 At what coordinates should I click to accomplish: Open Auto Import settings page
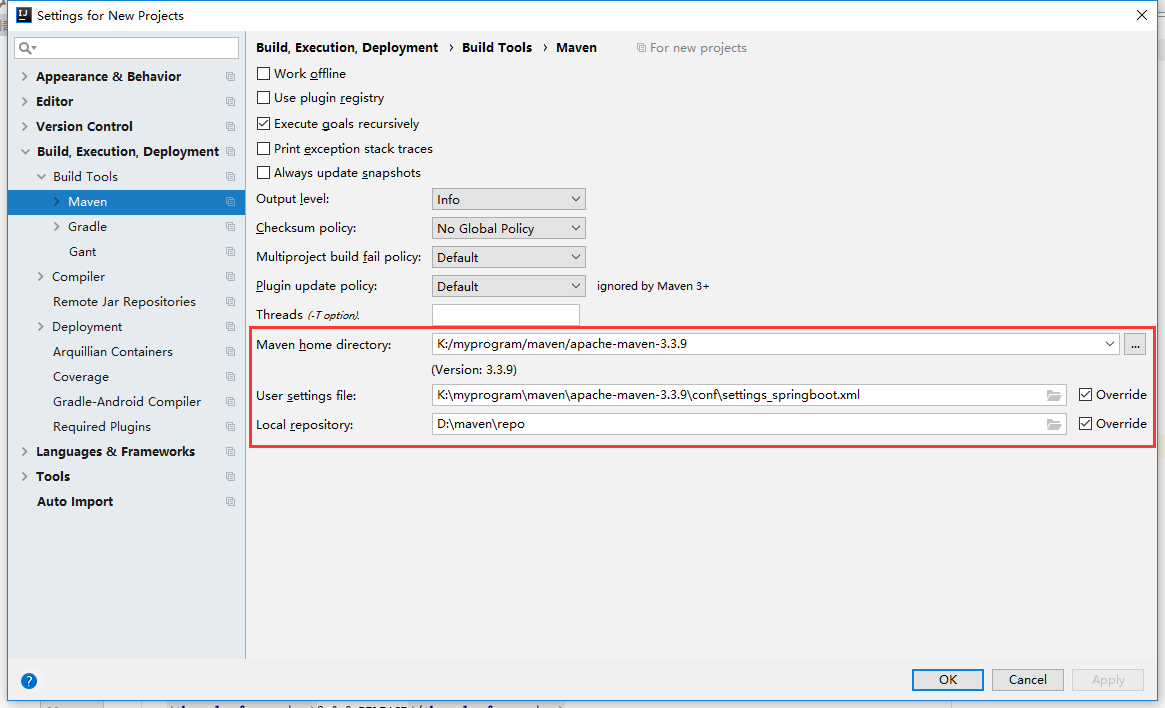(x=75, y=502)
